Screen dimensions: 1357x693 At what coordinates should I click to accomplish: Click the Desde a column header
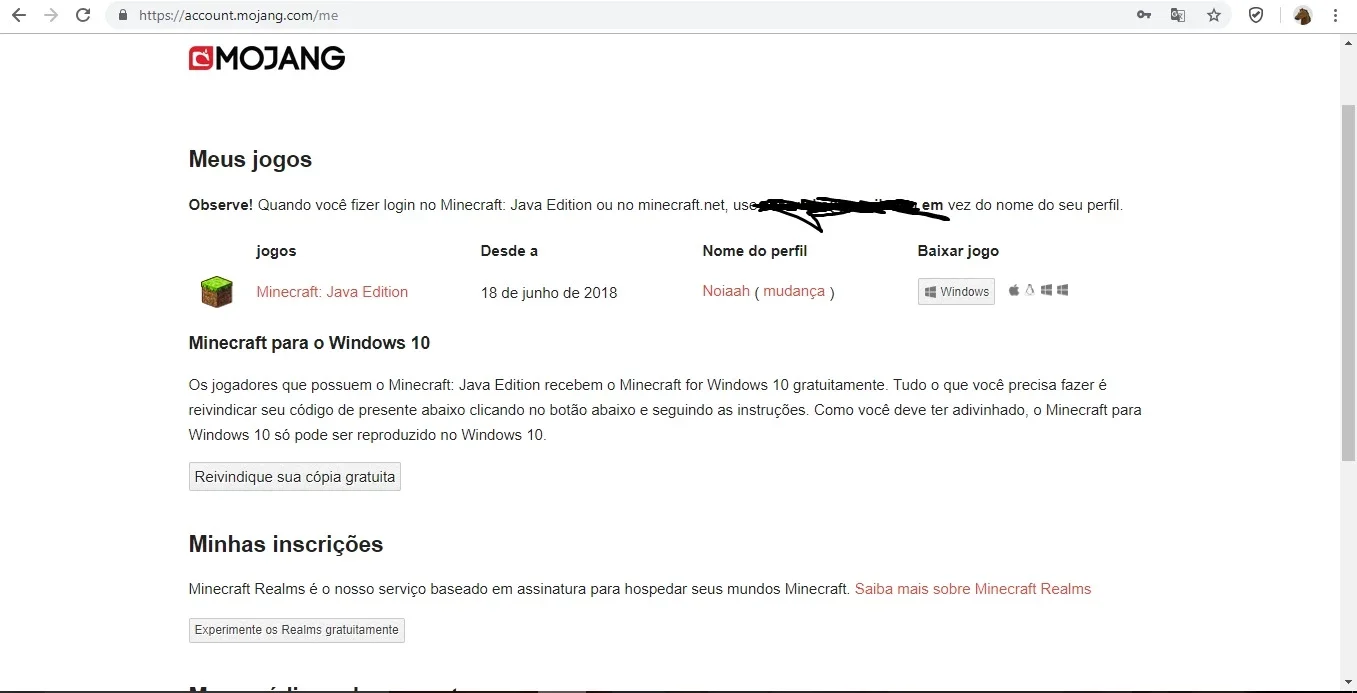point(509,251)
